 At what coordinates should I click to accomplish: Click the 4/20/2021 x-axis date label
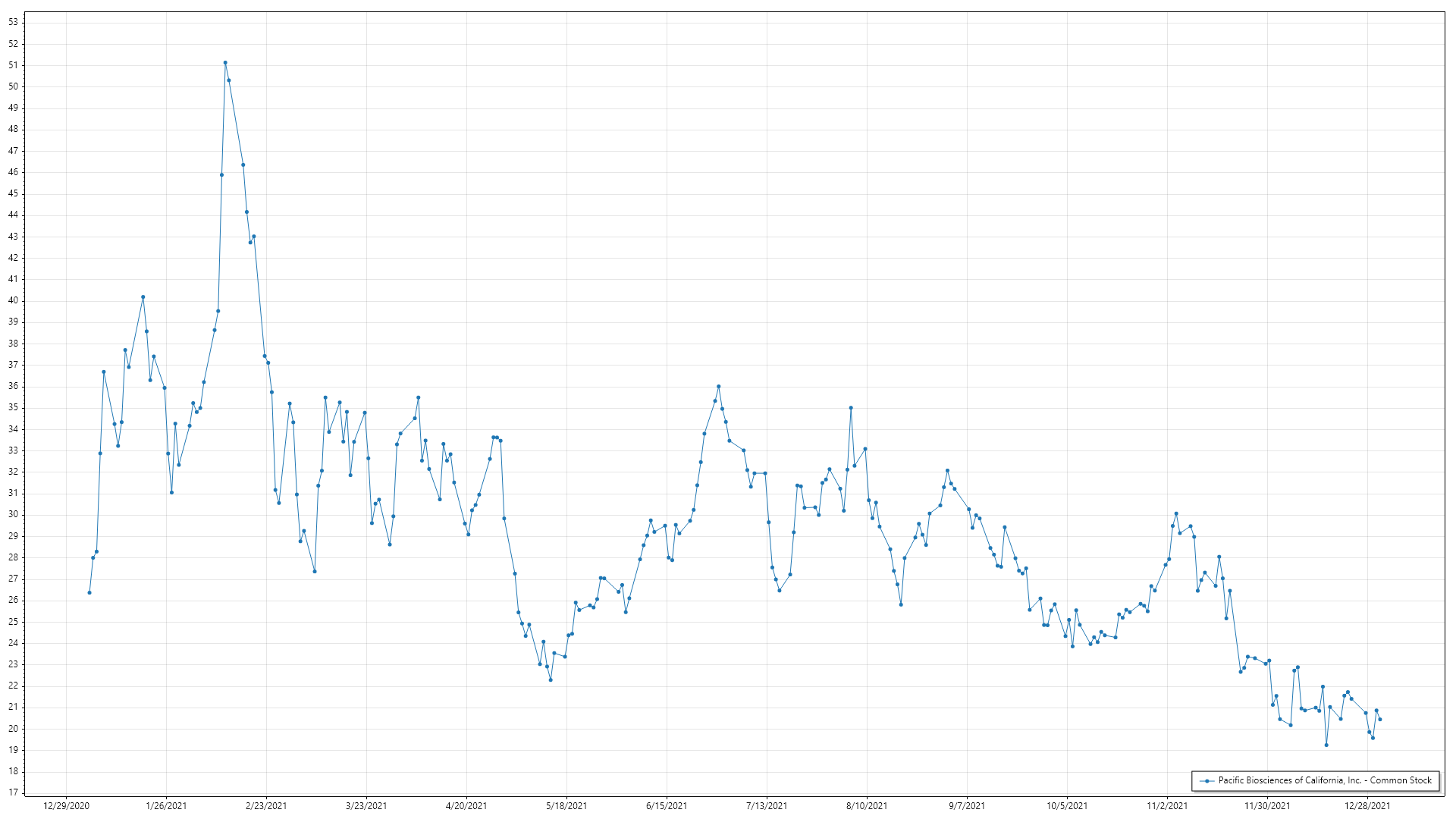coord(466,806)
